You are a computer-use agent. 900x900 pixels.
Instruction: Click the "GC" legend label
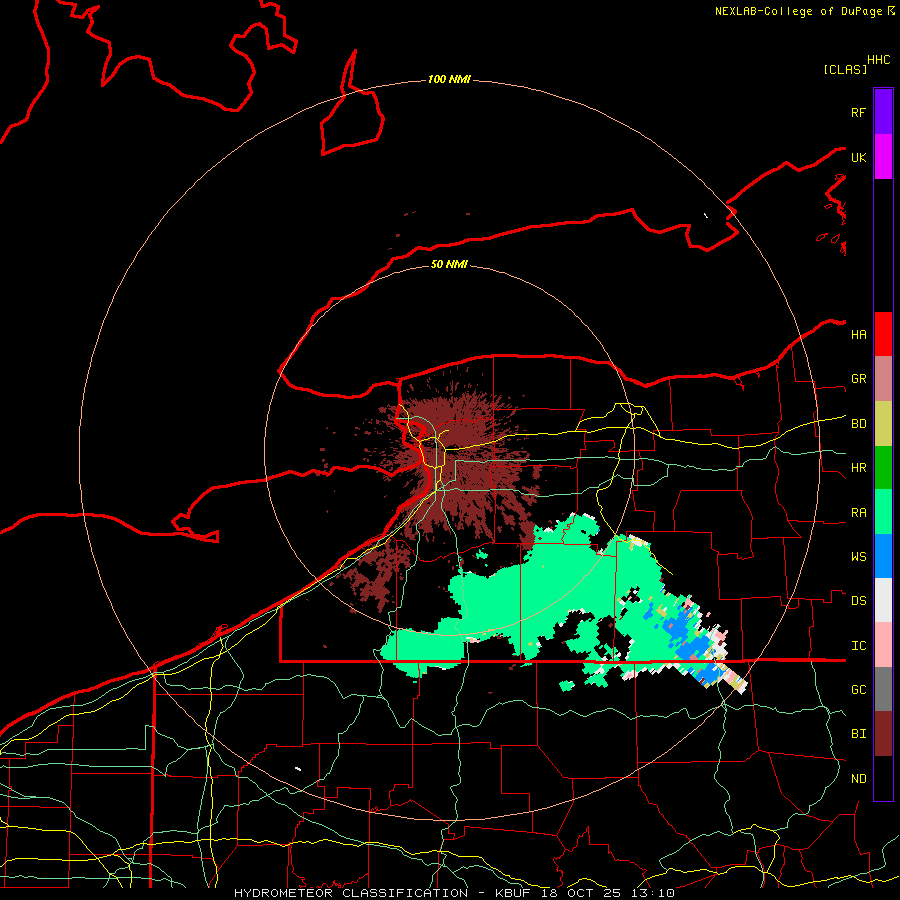tap(858, 690)
